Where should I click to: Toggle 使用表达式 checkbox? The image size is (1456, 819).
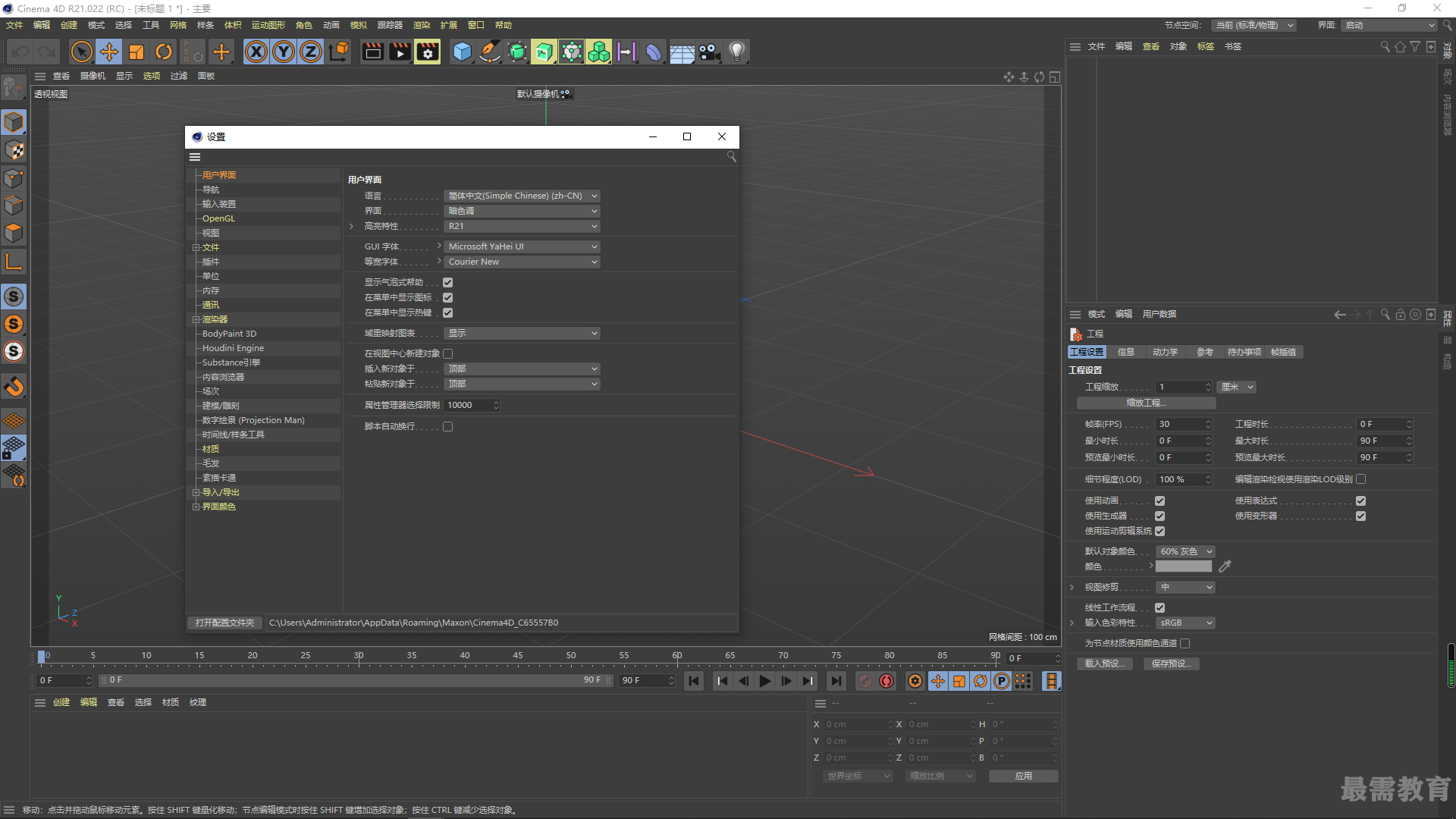1360,501
